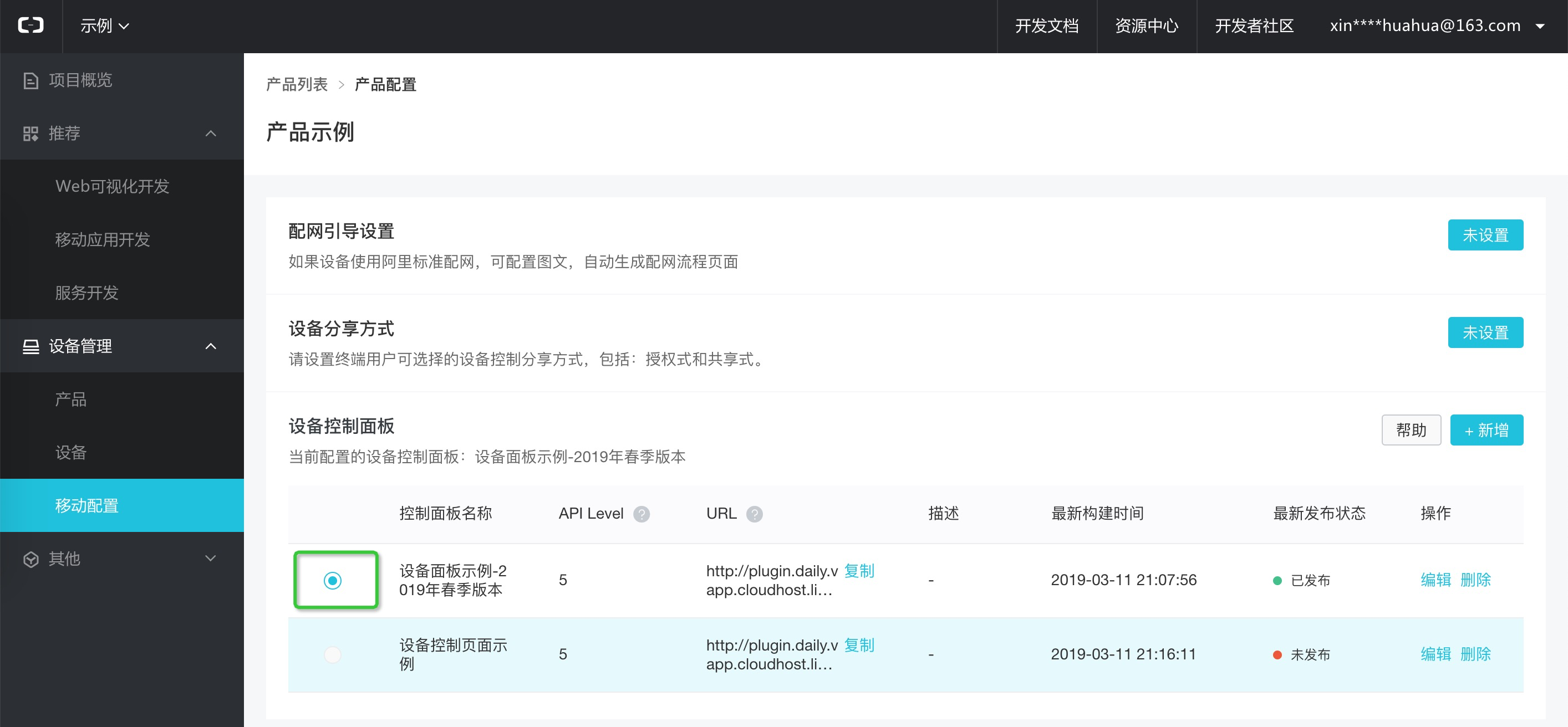Viewport: 1568px width, 727px height.
Task: Open 服务开发 sidebar item
Action: [122, 293]
